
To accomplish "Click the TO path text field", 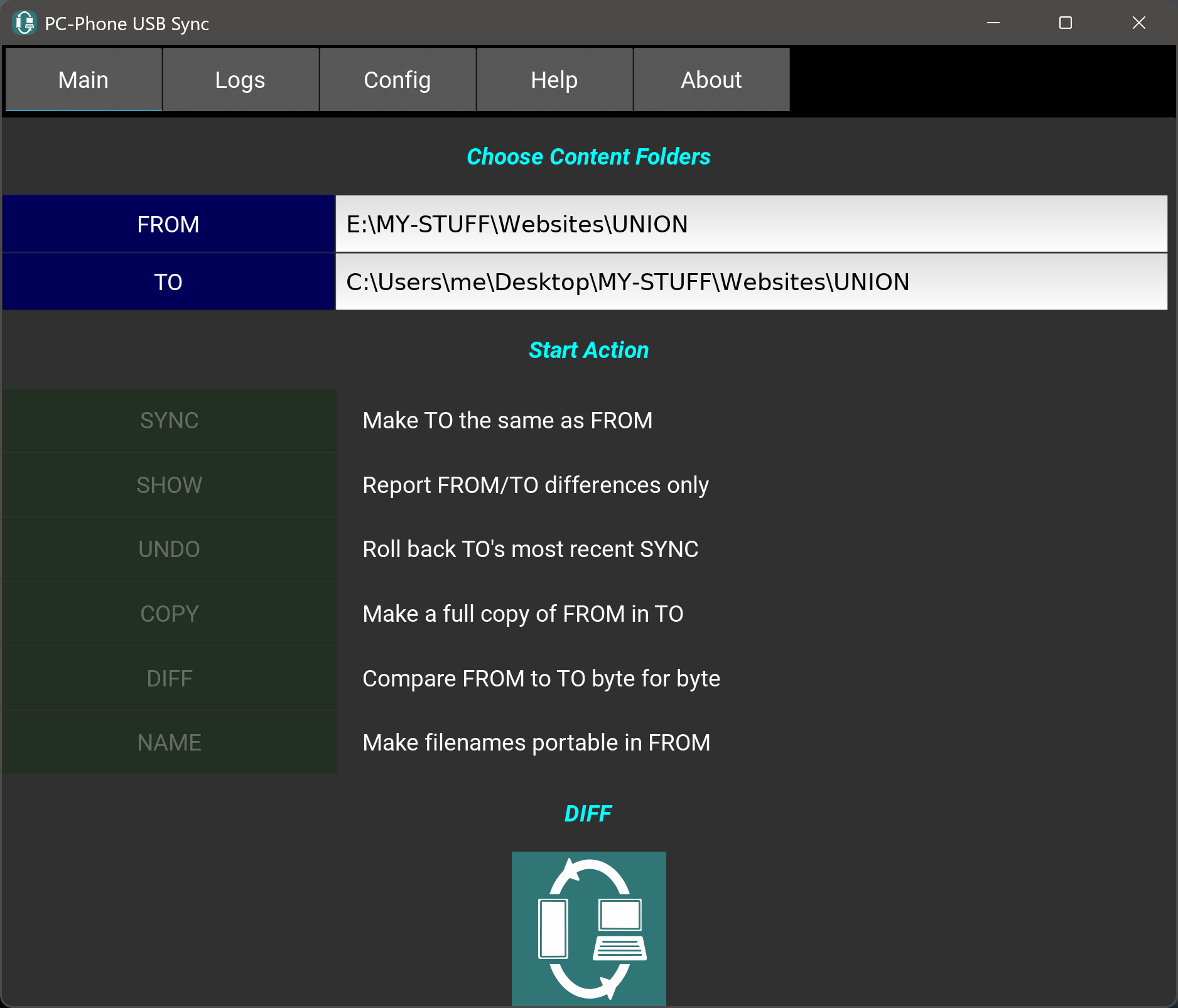I will click(751, 282).
